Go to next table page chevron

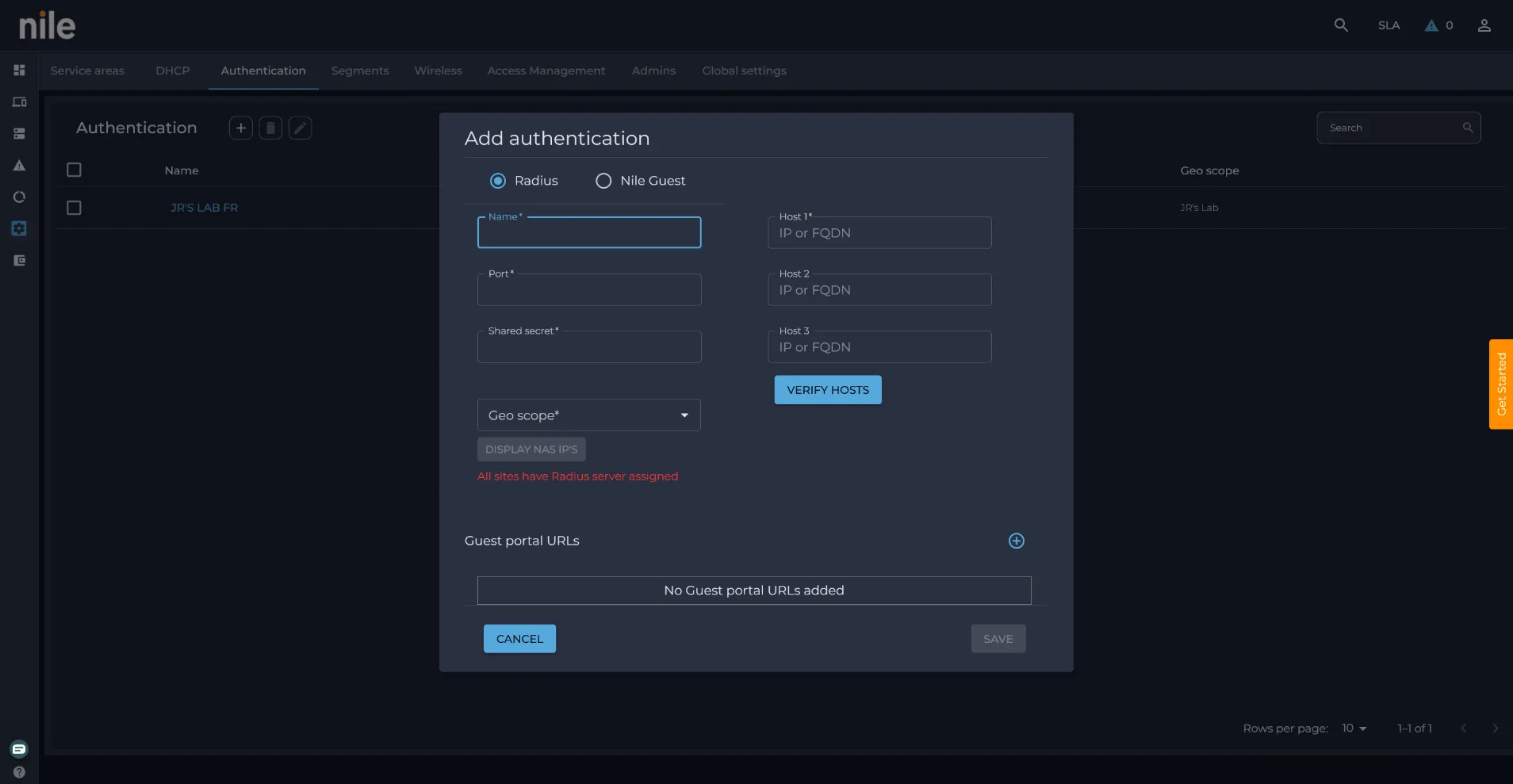point(1496,729)
